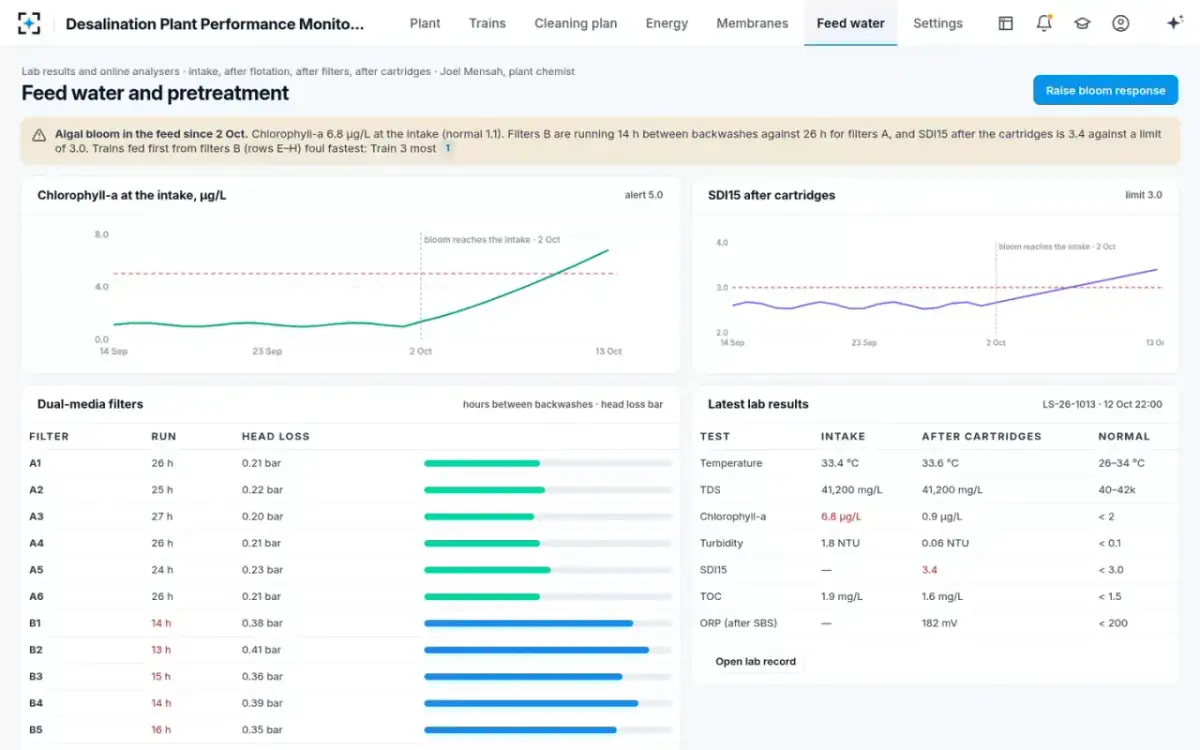1200x750 pixels.
Task: Open the graduation cap learning icon
Action: pos(1082,23)
